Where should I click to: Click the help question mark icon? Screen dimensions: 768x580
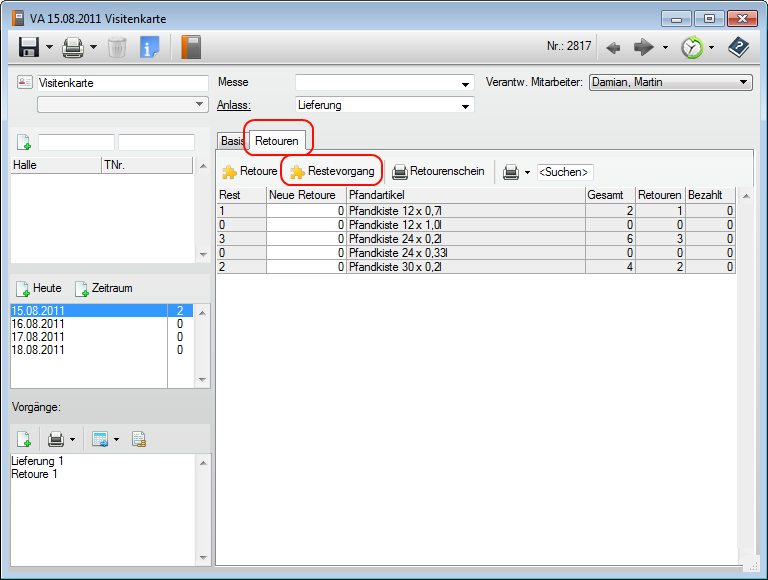(x=739, y=47)
